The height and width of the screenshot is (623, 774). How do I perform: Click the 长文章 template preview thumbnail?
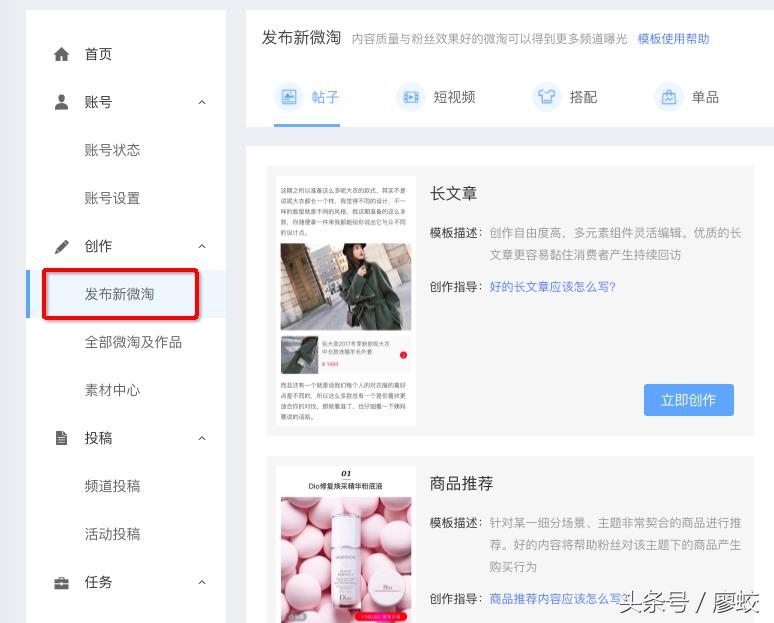click(345, 301)
